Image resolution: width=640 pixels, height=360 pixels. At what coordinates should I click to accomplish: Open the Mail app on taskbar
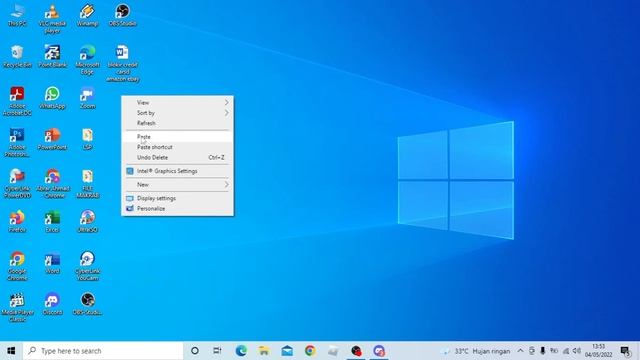287,351
